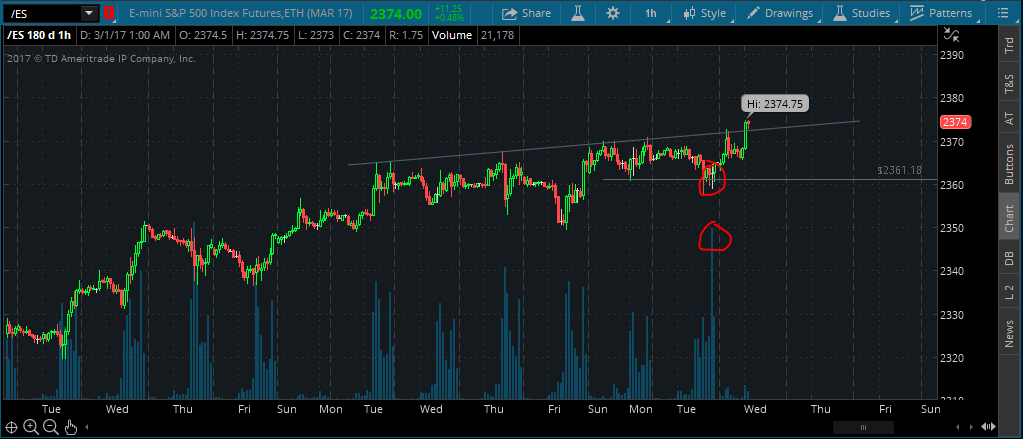The width and height of the screenshot is (1023, 439).
Task: Switch to the AT side tab
Action: [x=1009, y=119]
